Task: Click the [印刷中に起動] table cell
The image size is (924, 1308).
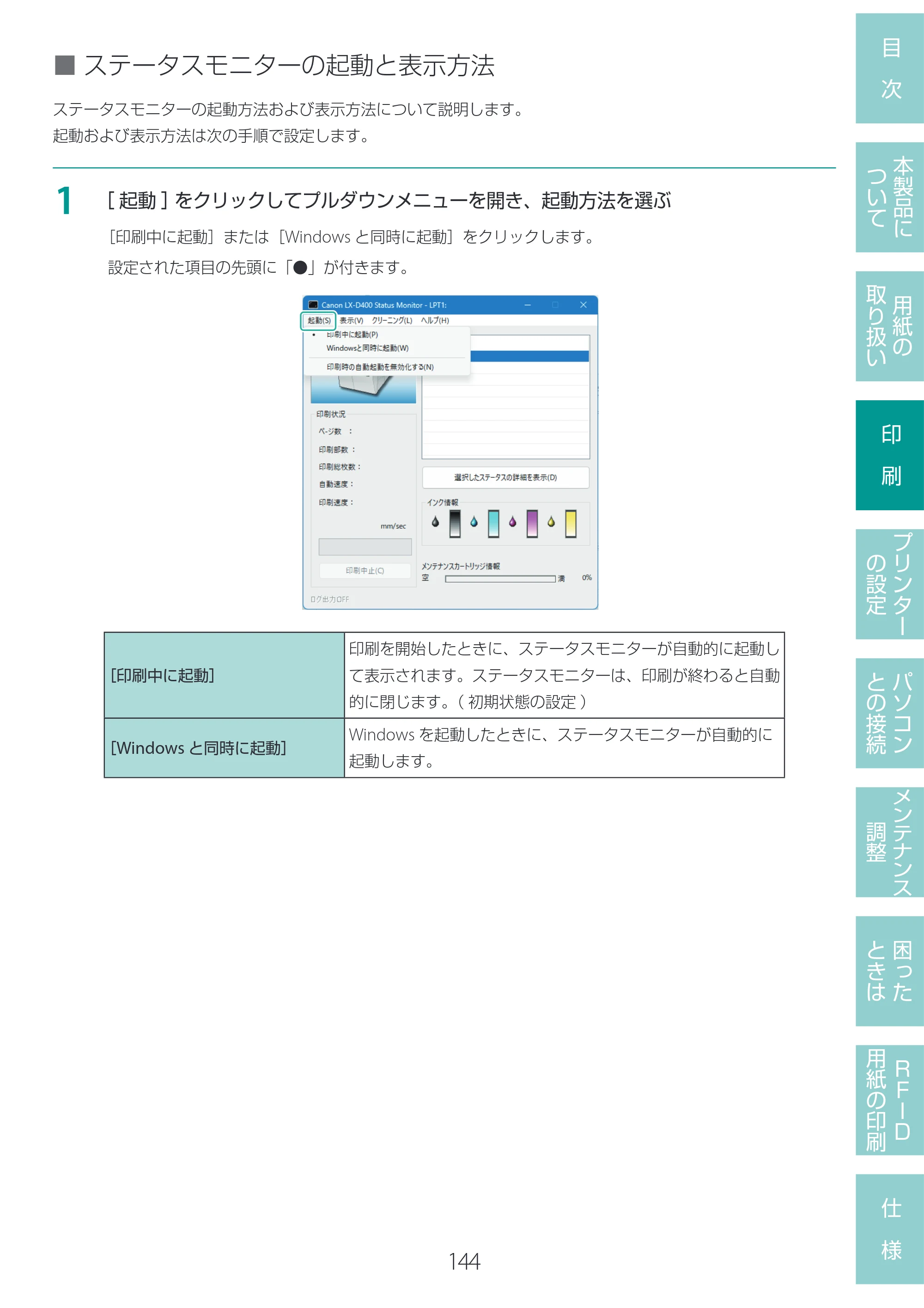Action: [225, 675]
